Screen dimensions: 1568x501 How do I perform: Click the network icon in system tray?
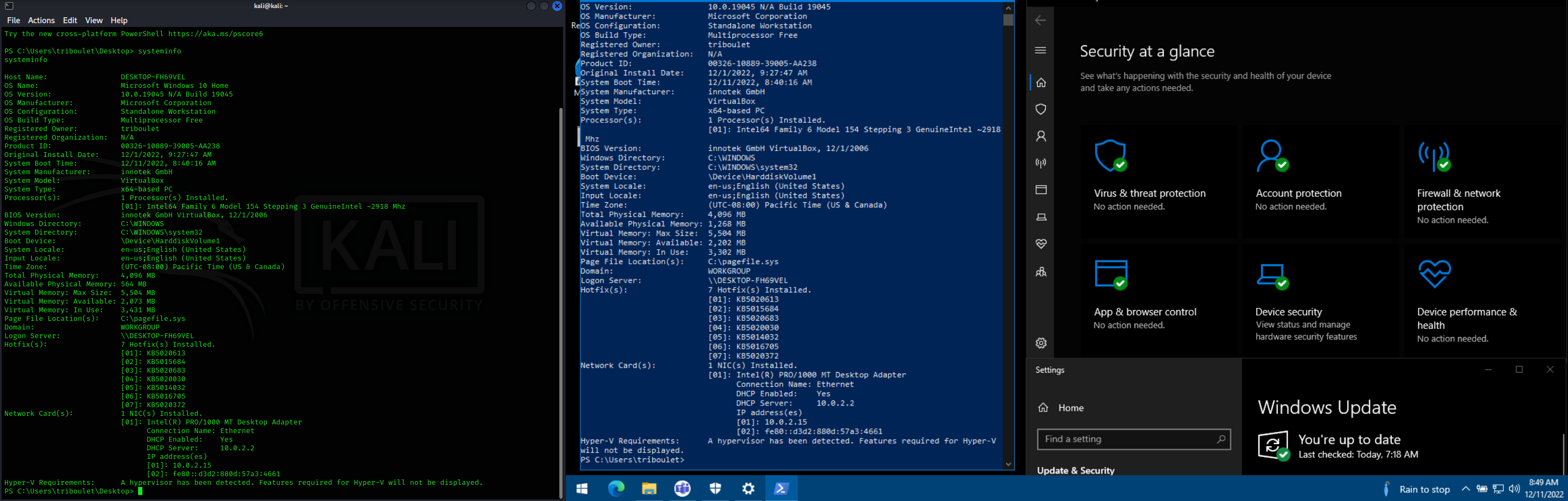tap(1498, 489)
